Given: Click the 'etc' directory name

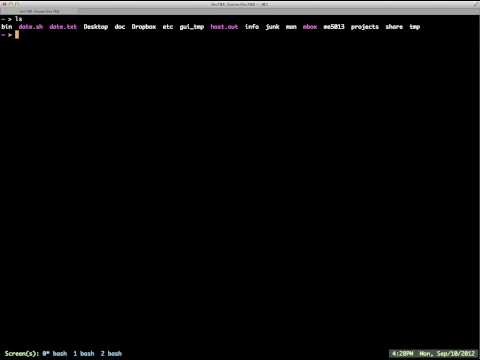Looking at the screenshot, I should coord(168,27).
